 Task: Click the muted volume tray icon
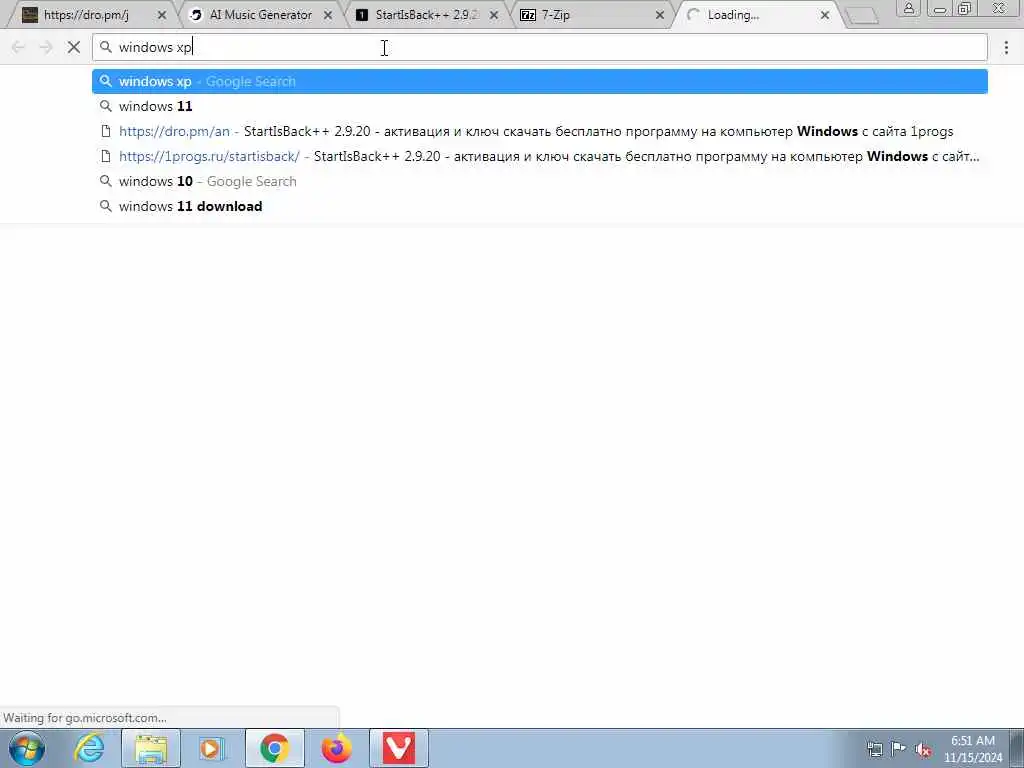923,749
